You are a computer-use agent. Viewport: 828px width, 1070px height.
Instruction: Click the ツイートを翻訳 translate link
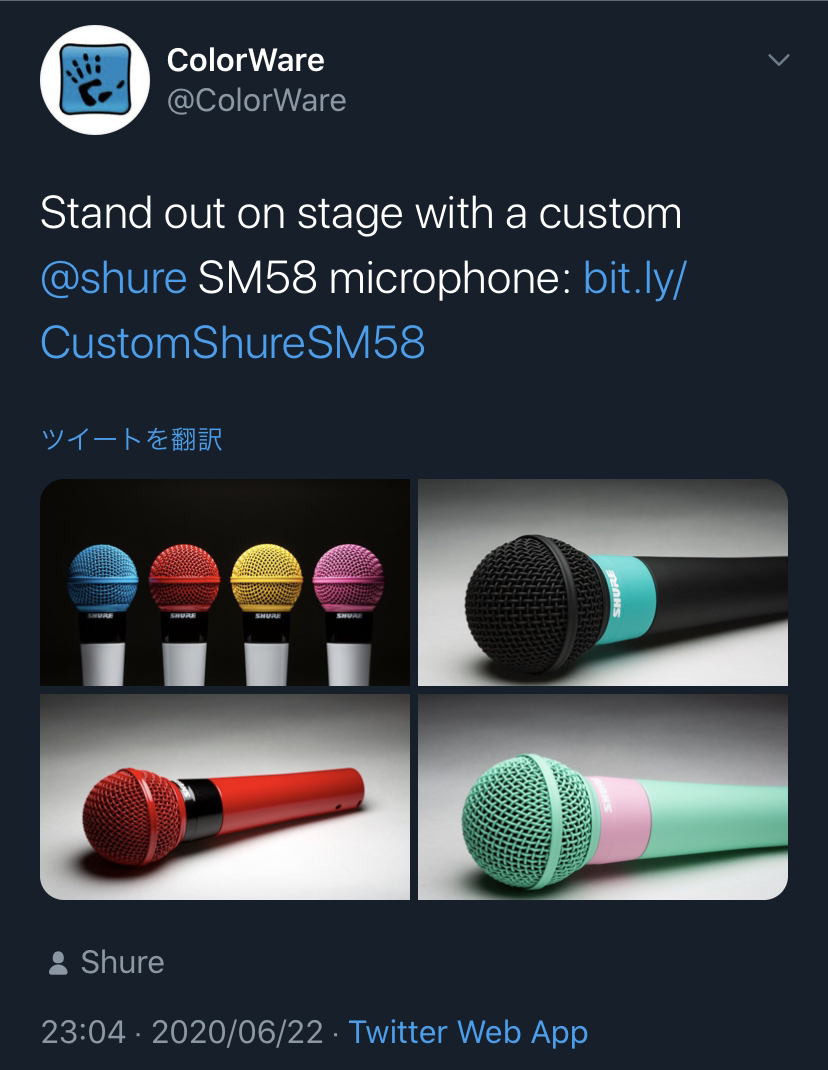(132, 439)
